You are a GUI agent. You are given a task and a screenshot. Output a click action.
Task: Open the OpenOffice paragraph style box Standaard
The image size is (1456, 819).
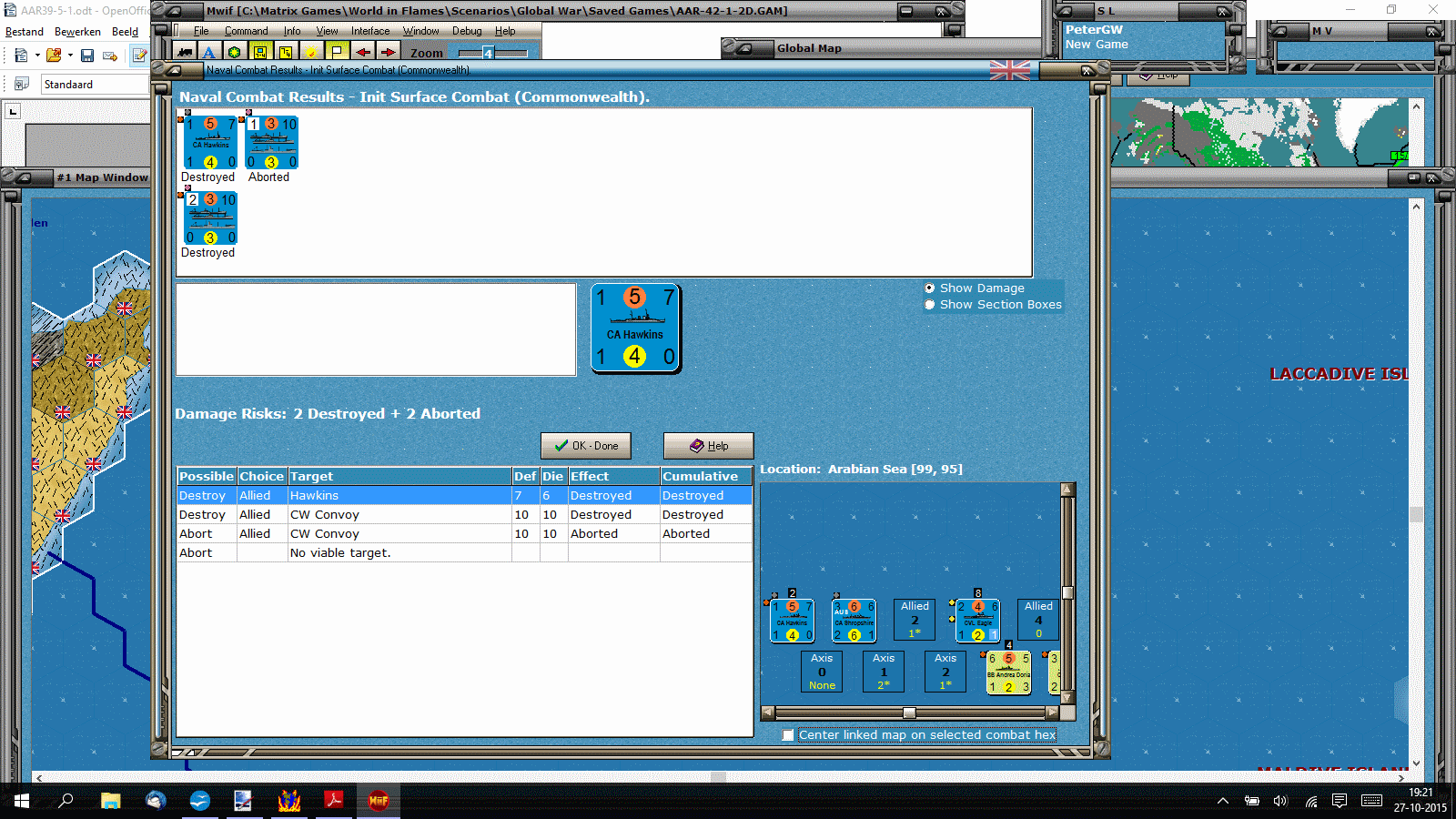click(95, 85)
